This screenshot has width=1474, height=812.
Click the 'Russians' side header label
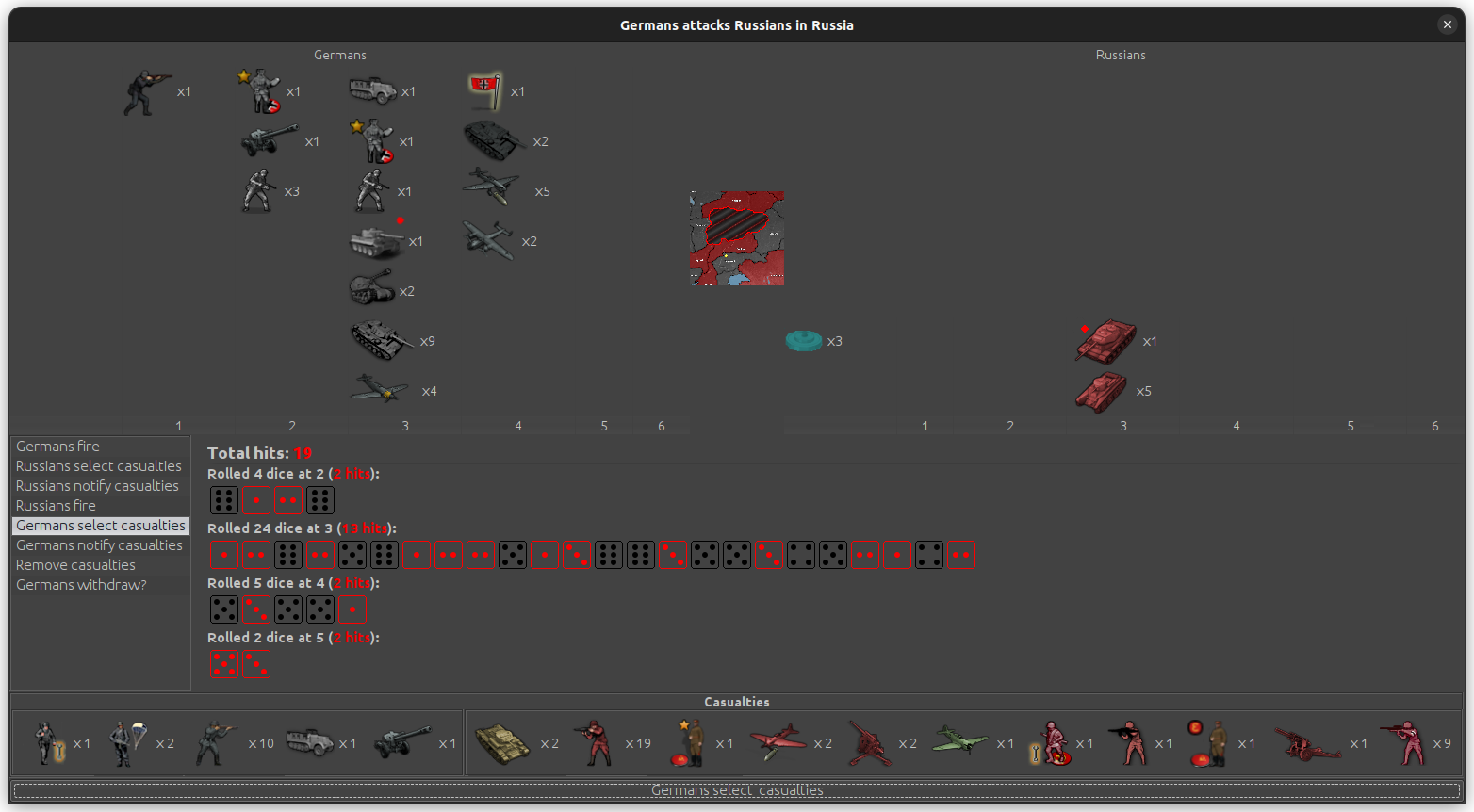point(1121,55)
